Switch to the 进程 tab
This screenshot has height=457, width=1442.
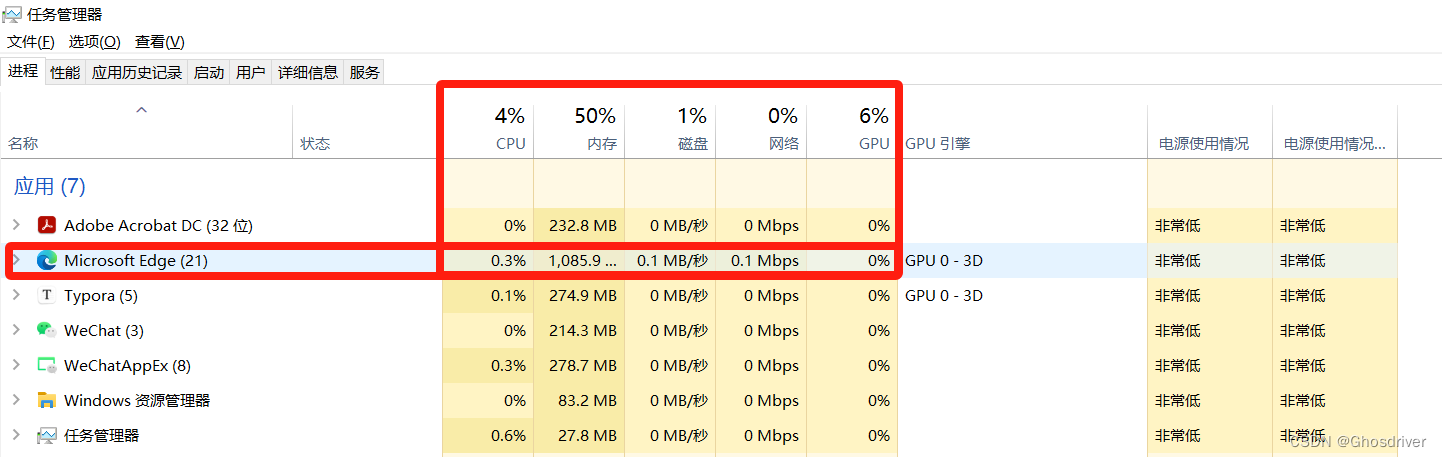(x=23, y=71)
